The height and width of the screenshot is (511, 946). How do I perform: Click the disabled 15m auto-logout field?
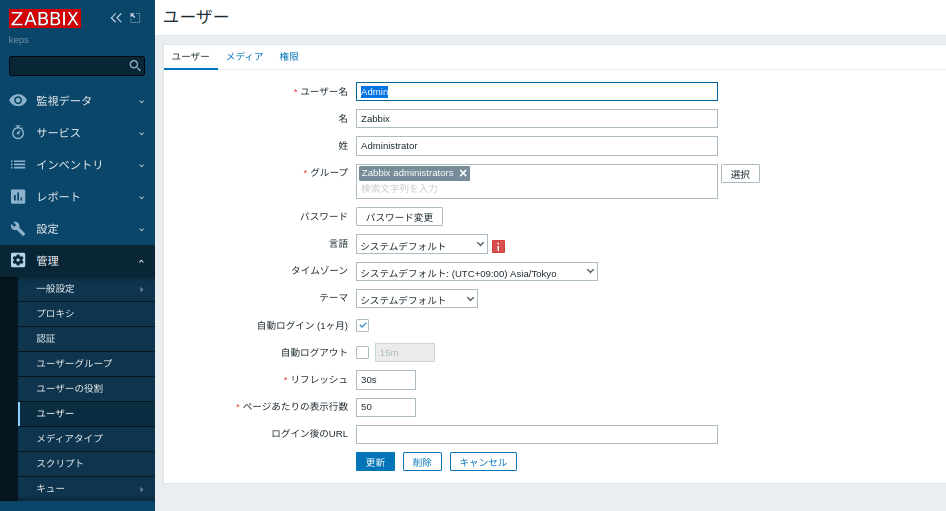405,353
